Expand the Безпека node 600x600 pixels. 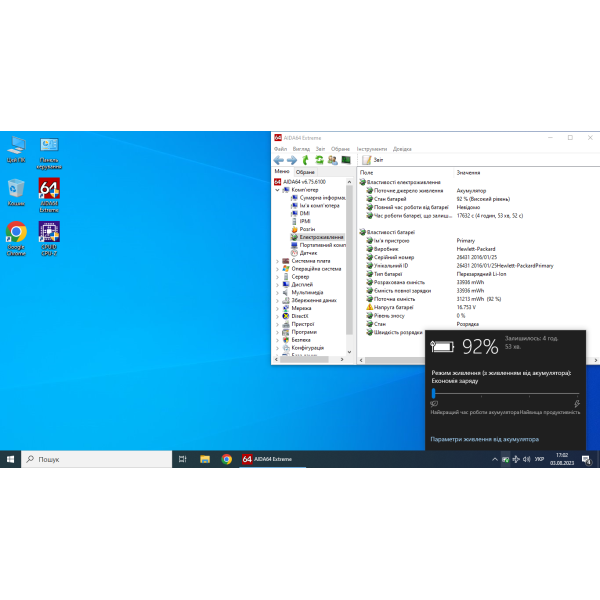coord(277,340)
